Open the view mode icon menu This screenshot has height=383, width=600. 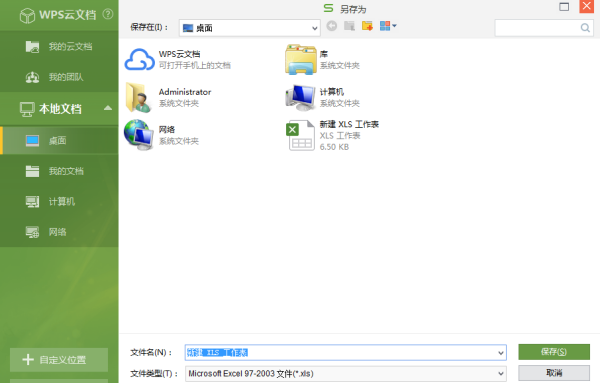pos(388,26)
